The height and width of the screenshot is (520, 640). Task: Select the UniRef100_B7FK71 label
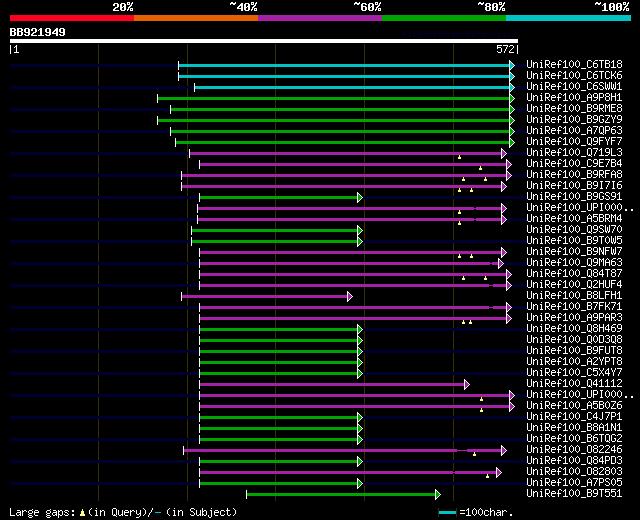(574, 307)
